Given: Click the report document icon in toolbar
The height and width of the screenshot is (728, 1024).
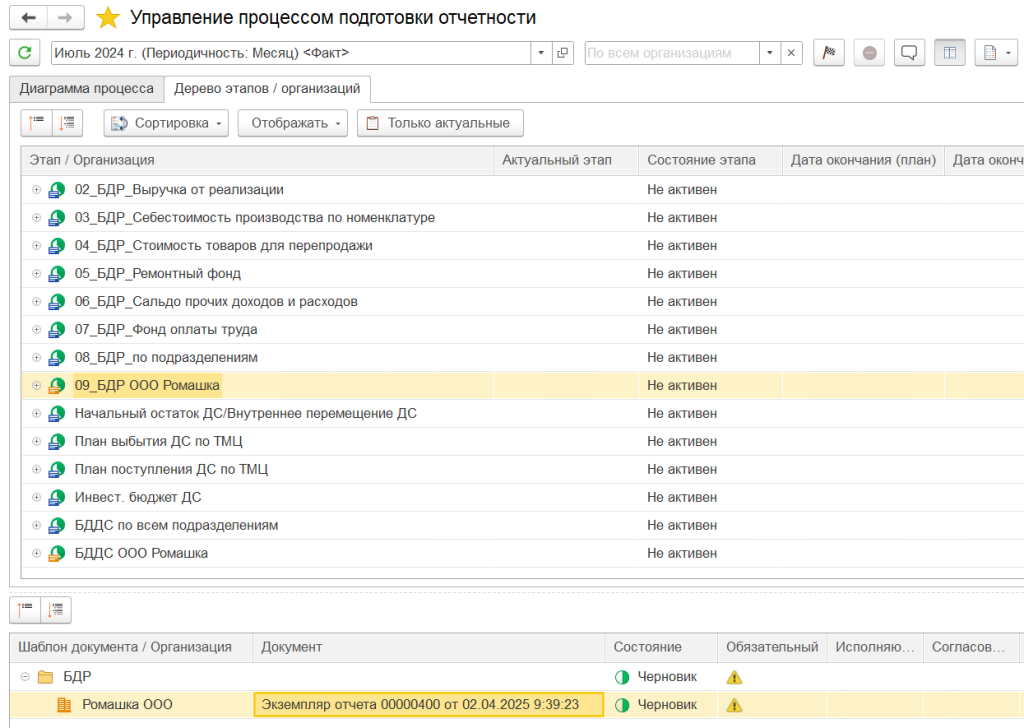Looking at the screenshot, I should tap(995, 53).
